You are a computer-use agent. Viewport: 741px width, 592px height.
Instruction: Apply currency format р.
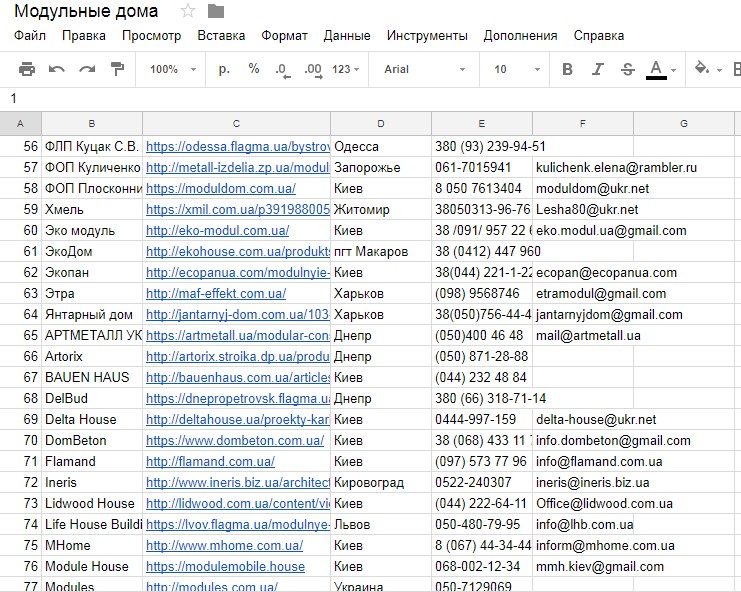(224, 69)
